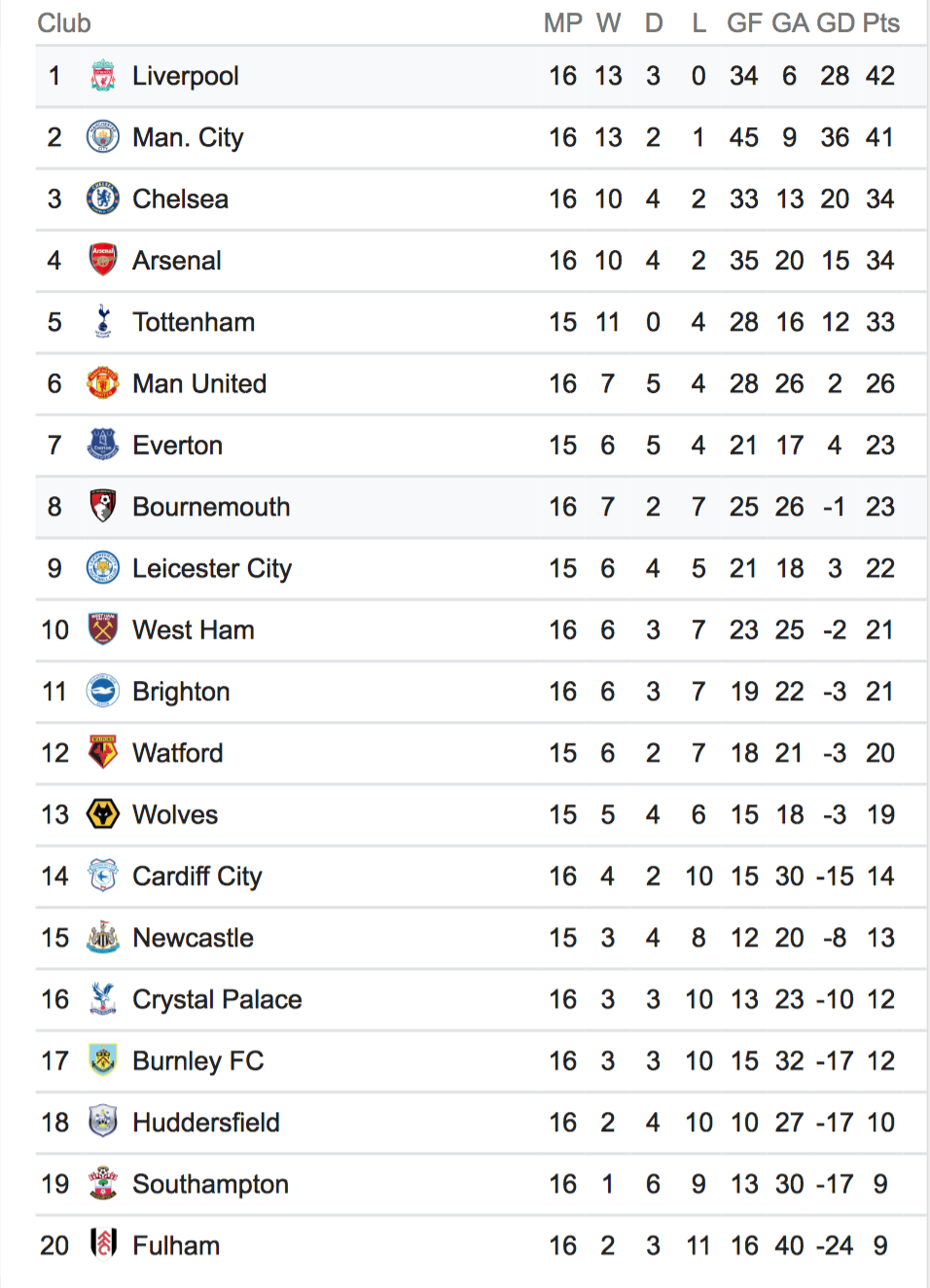
Task: Click the Watford club badge
Action: click(x=103, y=752)
